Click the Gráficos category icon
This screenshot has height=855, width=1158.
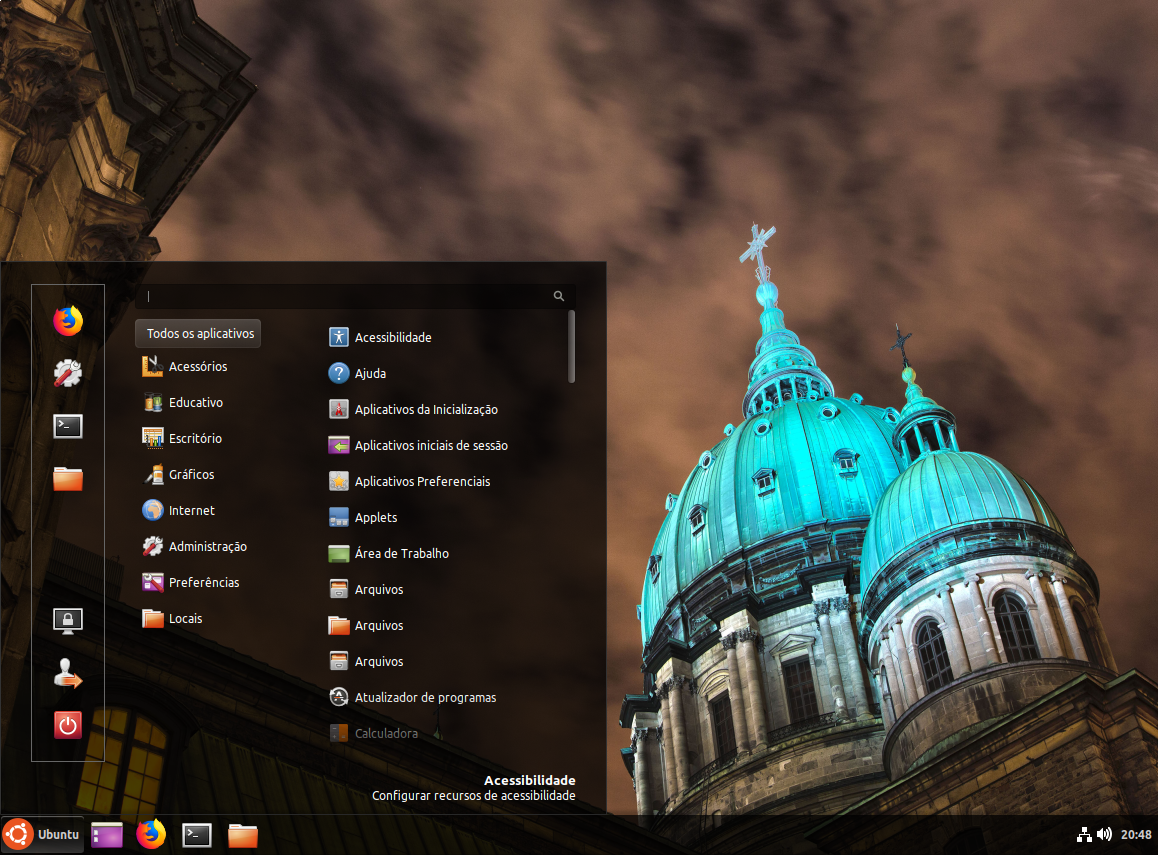pos(152,474)
